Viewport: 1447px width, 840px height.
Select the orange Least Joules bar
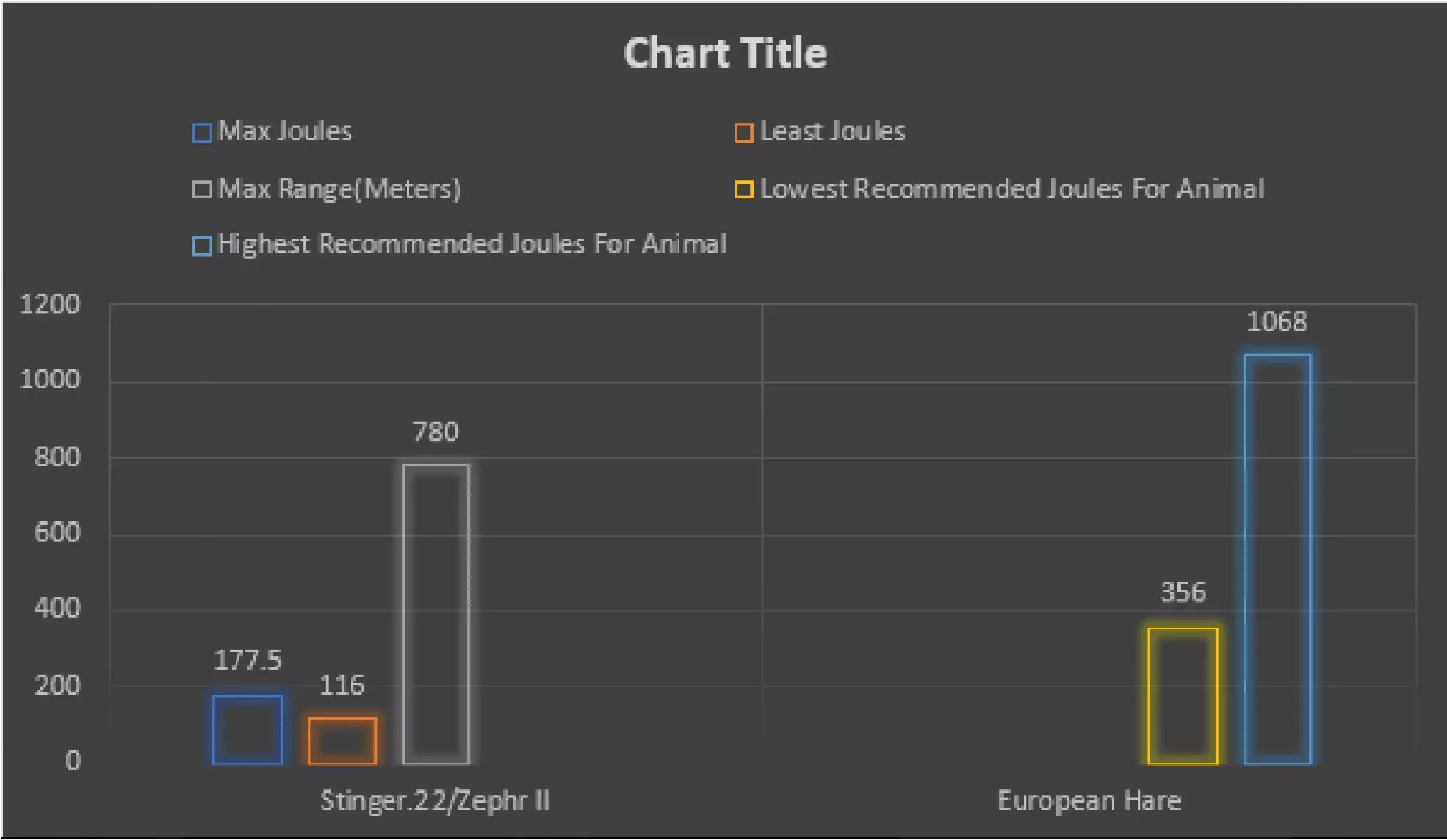click(x=342, y=741)
